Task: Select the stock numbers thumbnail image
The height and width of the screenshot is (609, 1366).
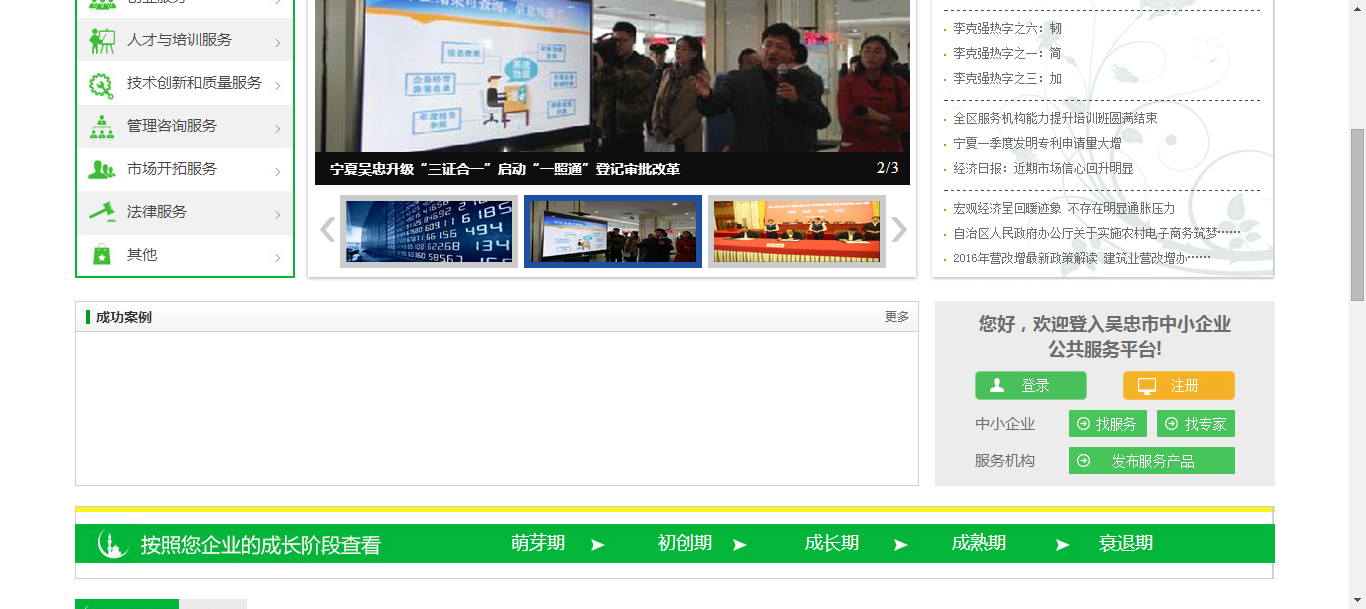Action: click(429, 231)
